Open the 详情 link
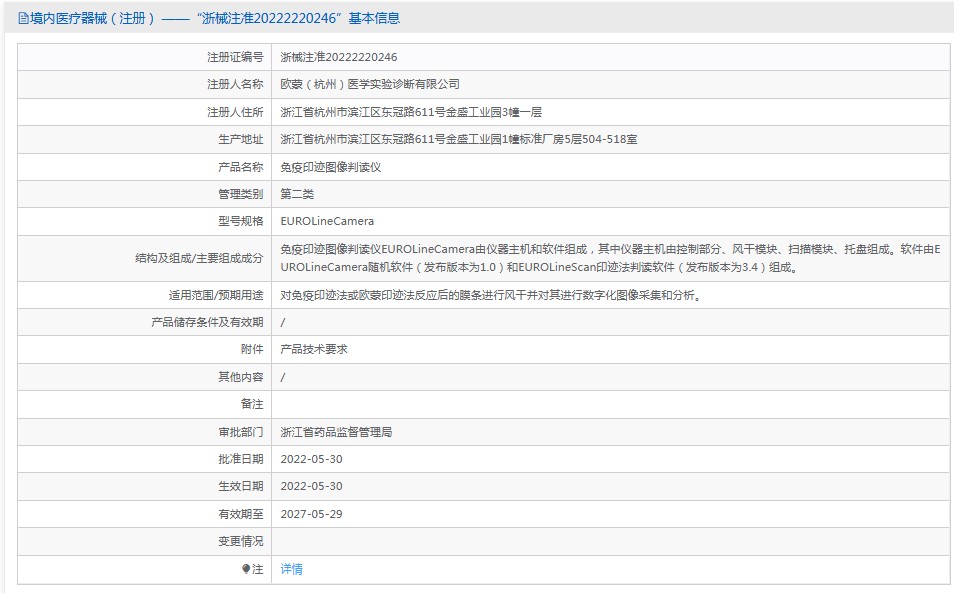The height and width of the screenshot is (594, 954). point(291,569)
